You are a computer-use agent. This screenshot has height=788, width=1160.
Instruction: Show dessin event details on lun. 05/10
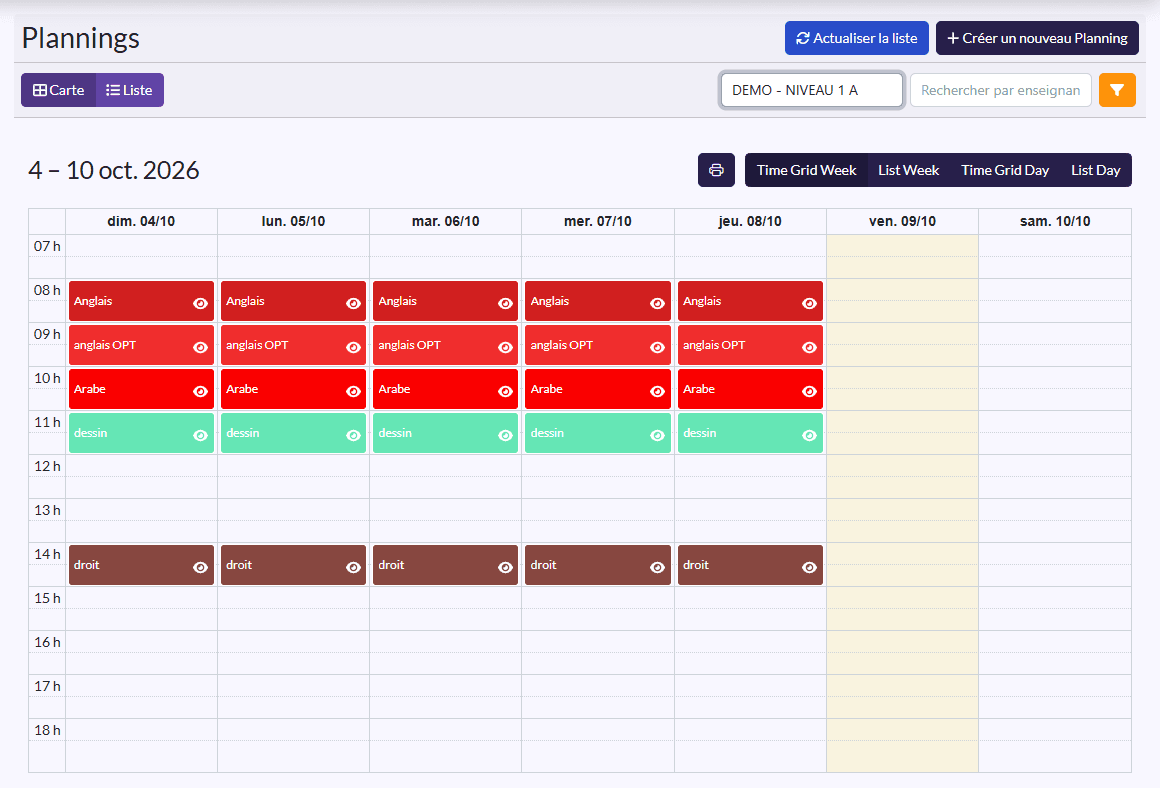(353, 435)
